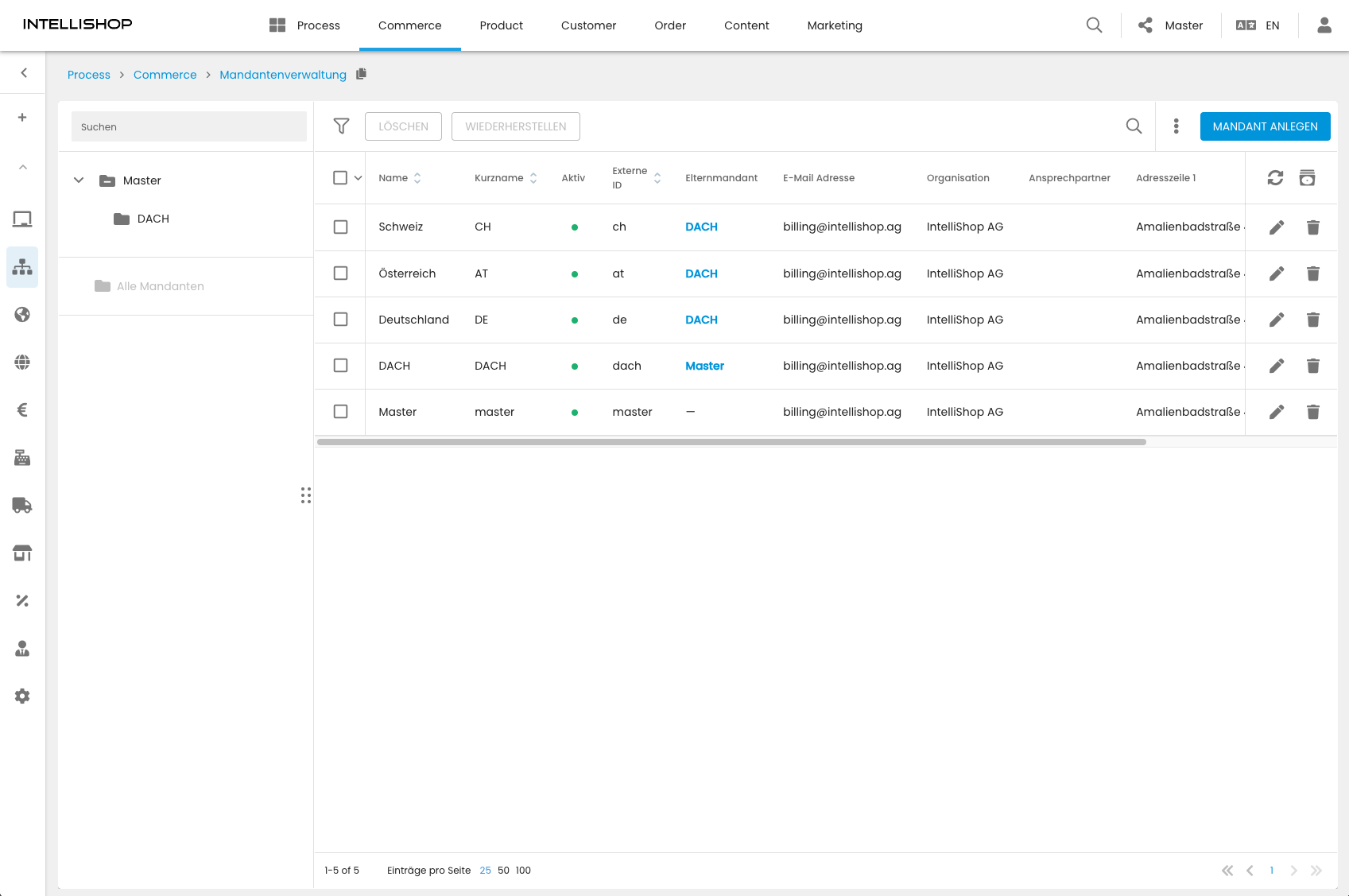Viewport: 1349px width, 896px height.
Task: Open the Customer menu
Action: (x=588, y=25)
